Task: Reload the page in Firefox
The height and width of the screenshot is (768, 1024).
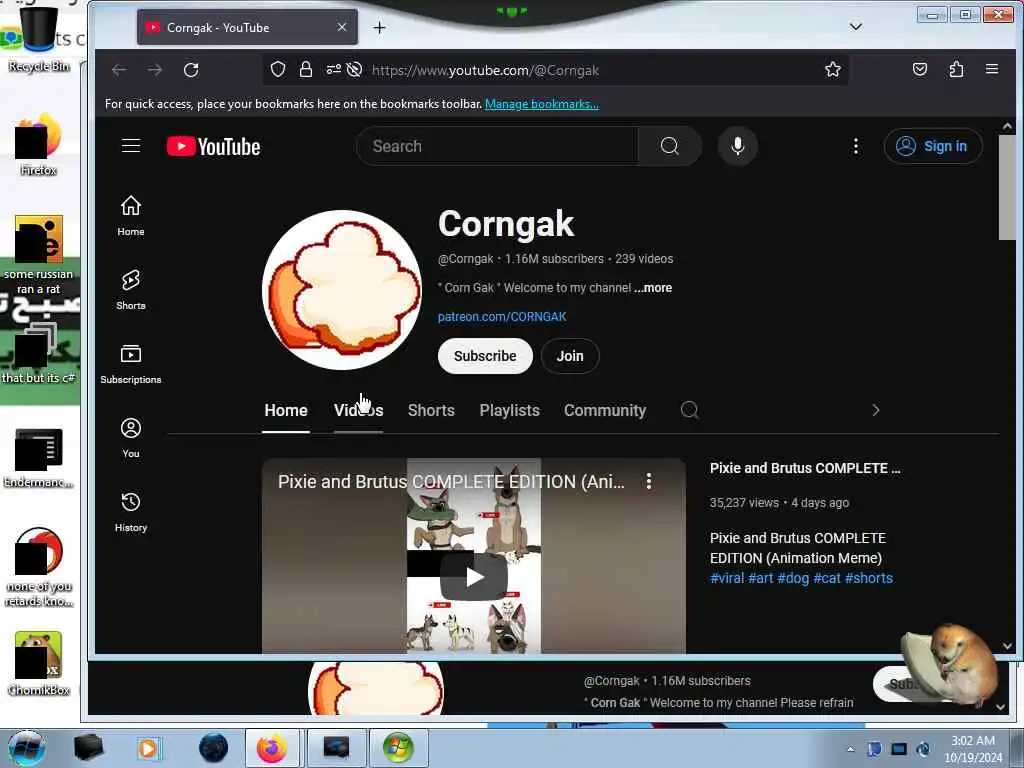Action: click(191, 70)
